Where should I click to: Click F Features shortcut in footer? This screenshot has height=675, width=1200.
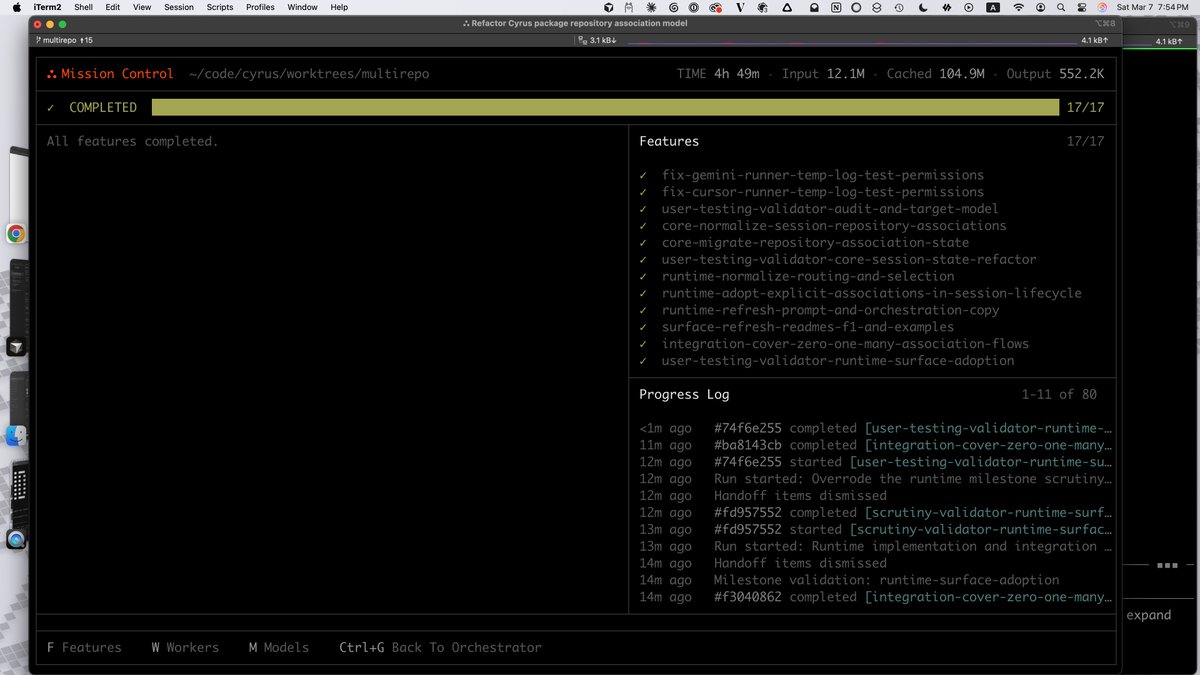[x=84, y=648]
